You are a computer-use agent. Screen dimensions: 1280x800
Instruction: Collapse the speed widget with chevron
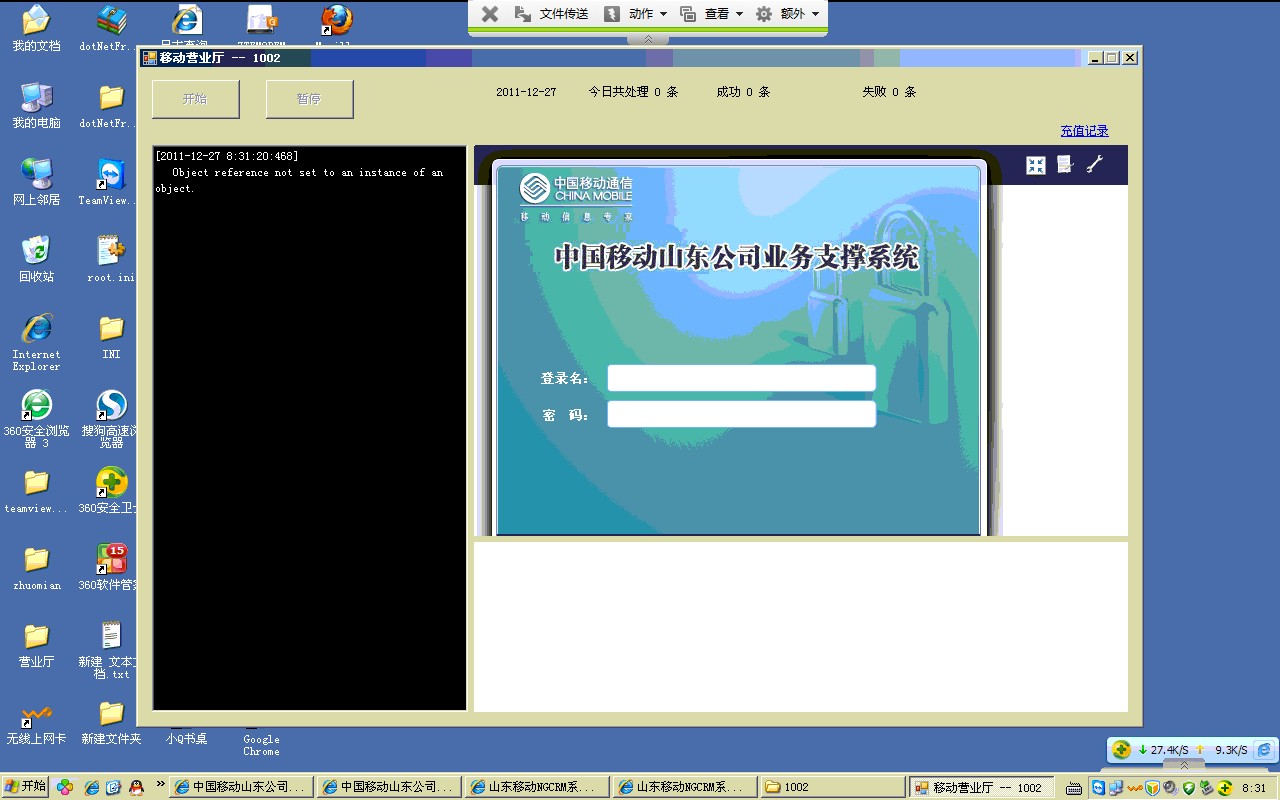point(1184,765)
